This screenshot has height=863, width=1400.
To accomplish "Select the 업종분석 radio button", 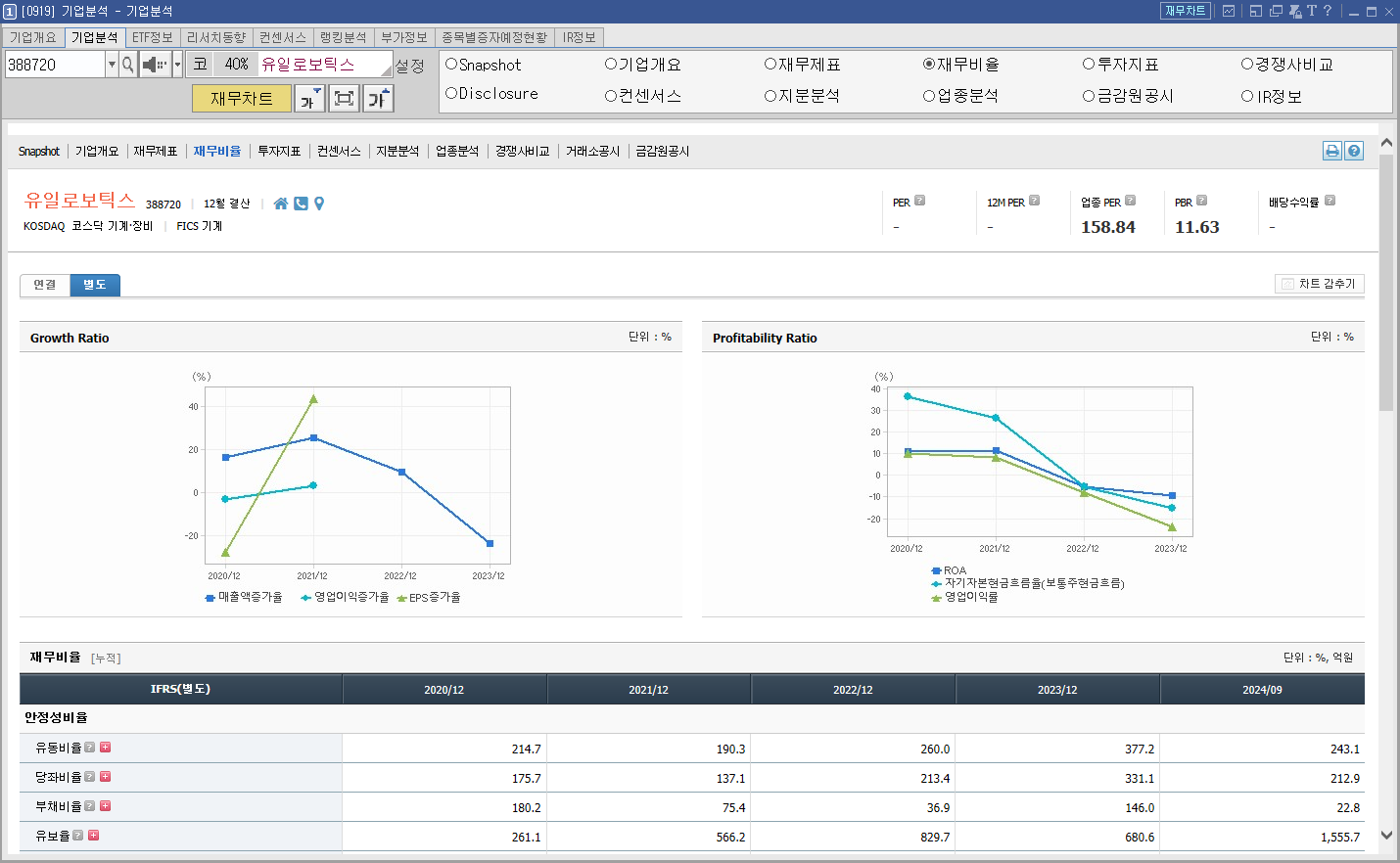I will click(929, 95).
